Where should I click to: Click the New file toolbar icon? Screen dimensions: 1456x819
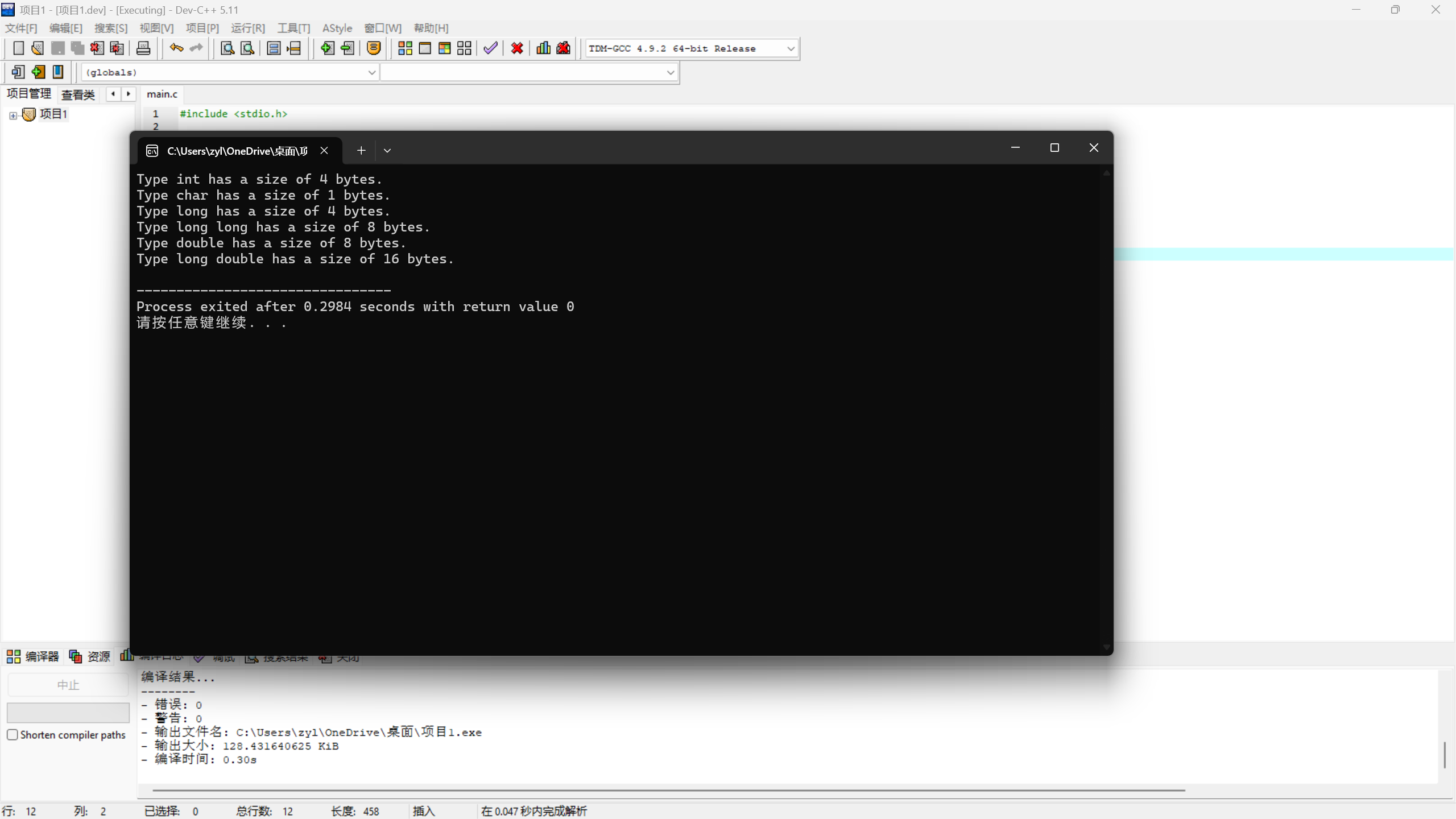(18, 48)
